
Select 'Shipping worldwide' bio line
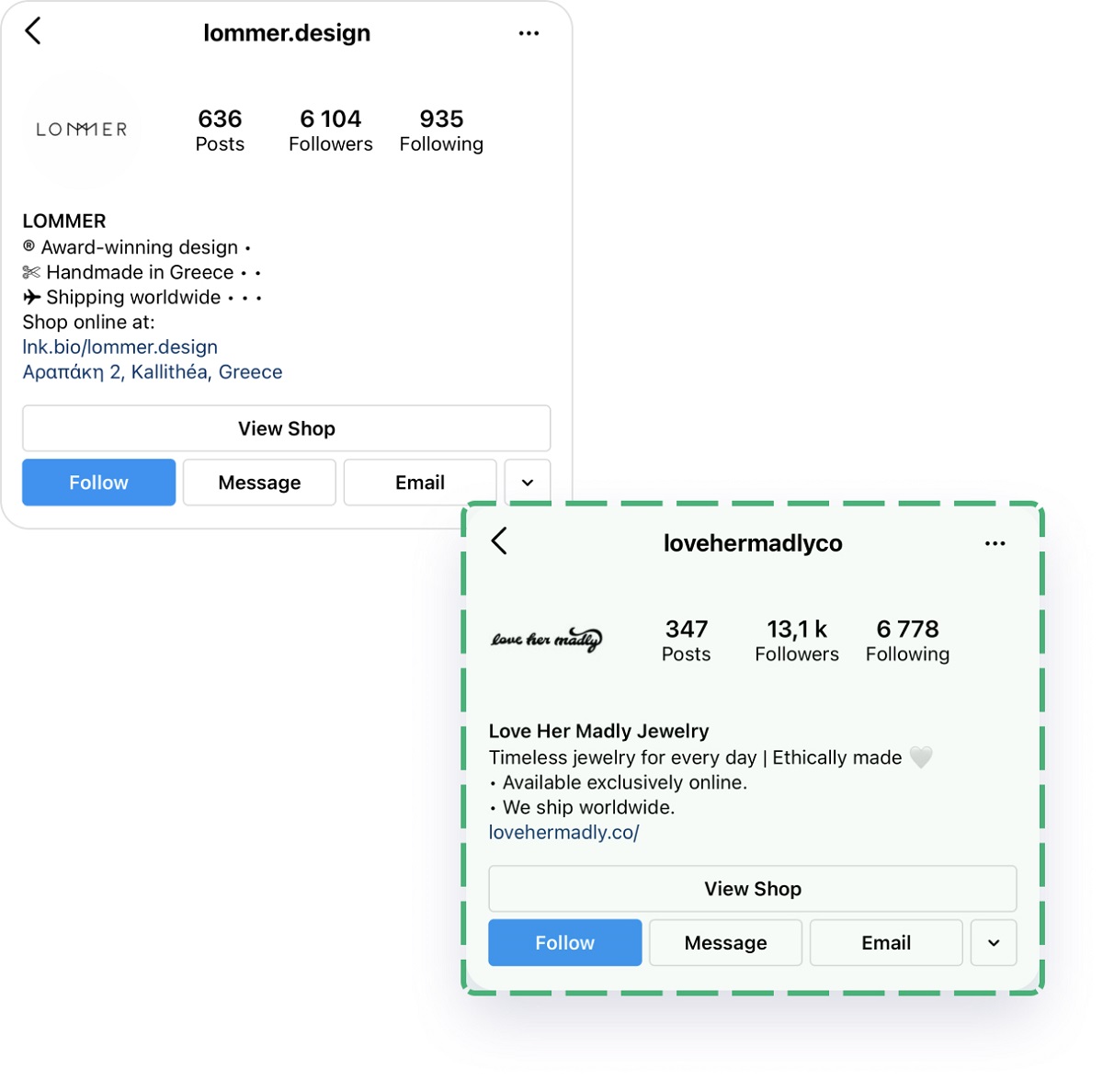coord(142,297)
